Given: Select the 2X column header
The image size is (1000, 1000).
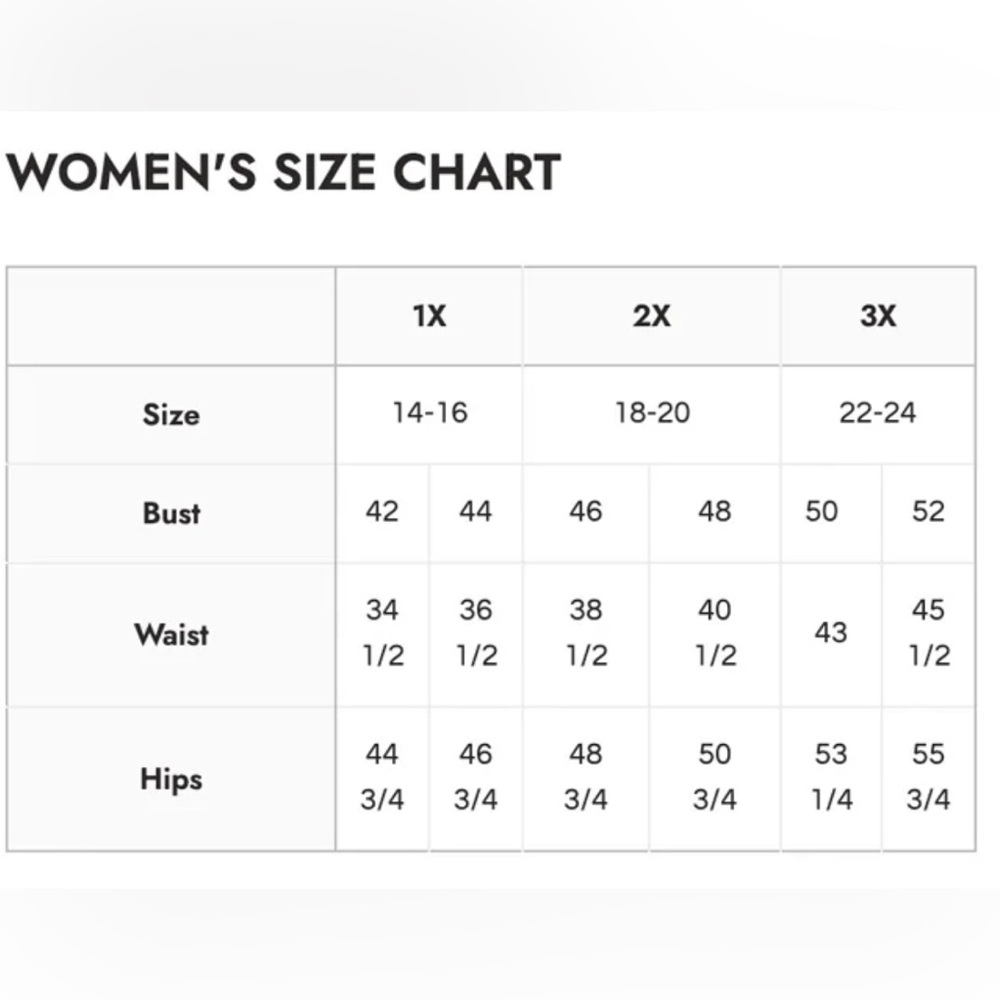Looking at the screenshot, I should [x=651, y=316].
